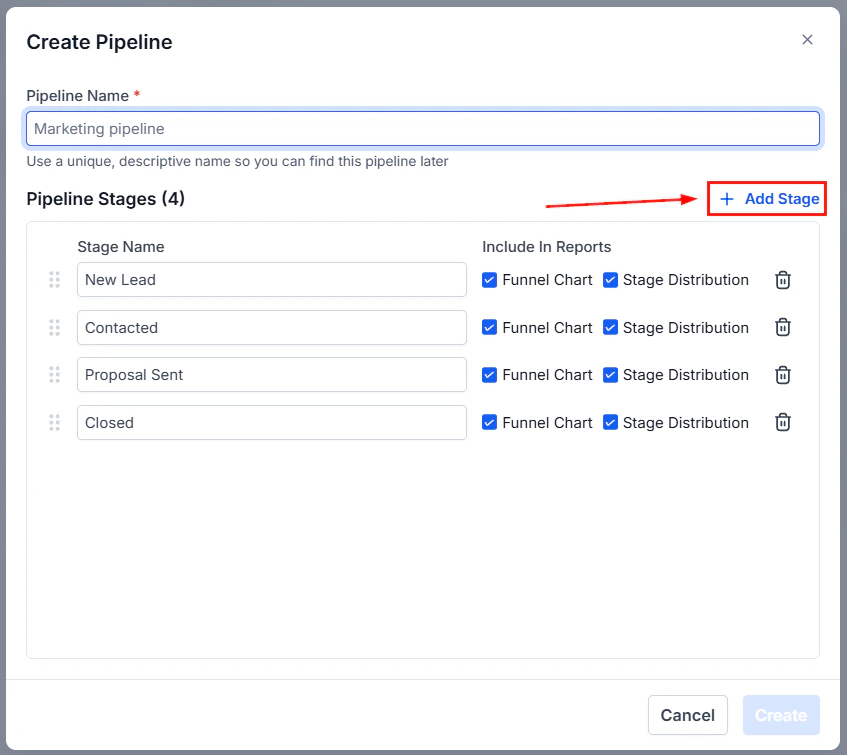Delete the New Lead stage with trash icon

783,280
